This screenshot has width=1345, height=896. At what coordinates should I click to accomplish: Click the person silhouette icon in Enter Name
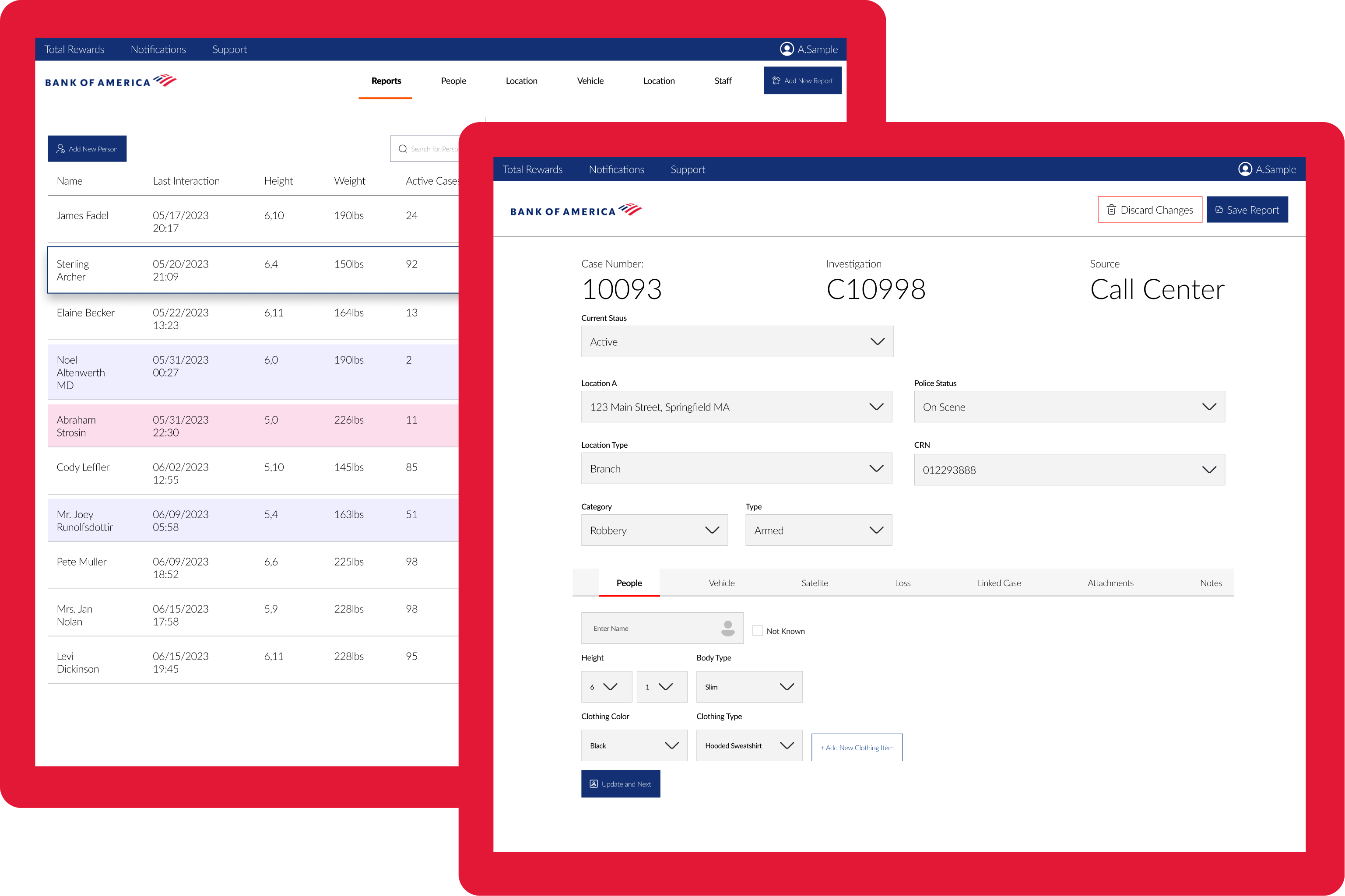pos(727,628)
